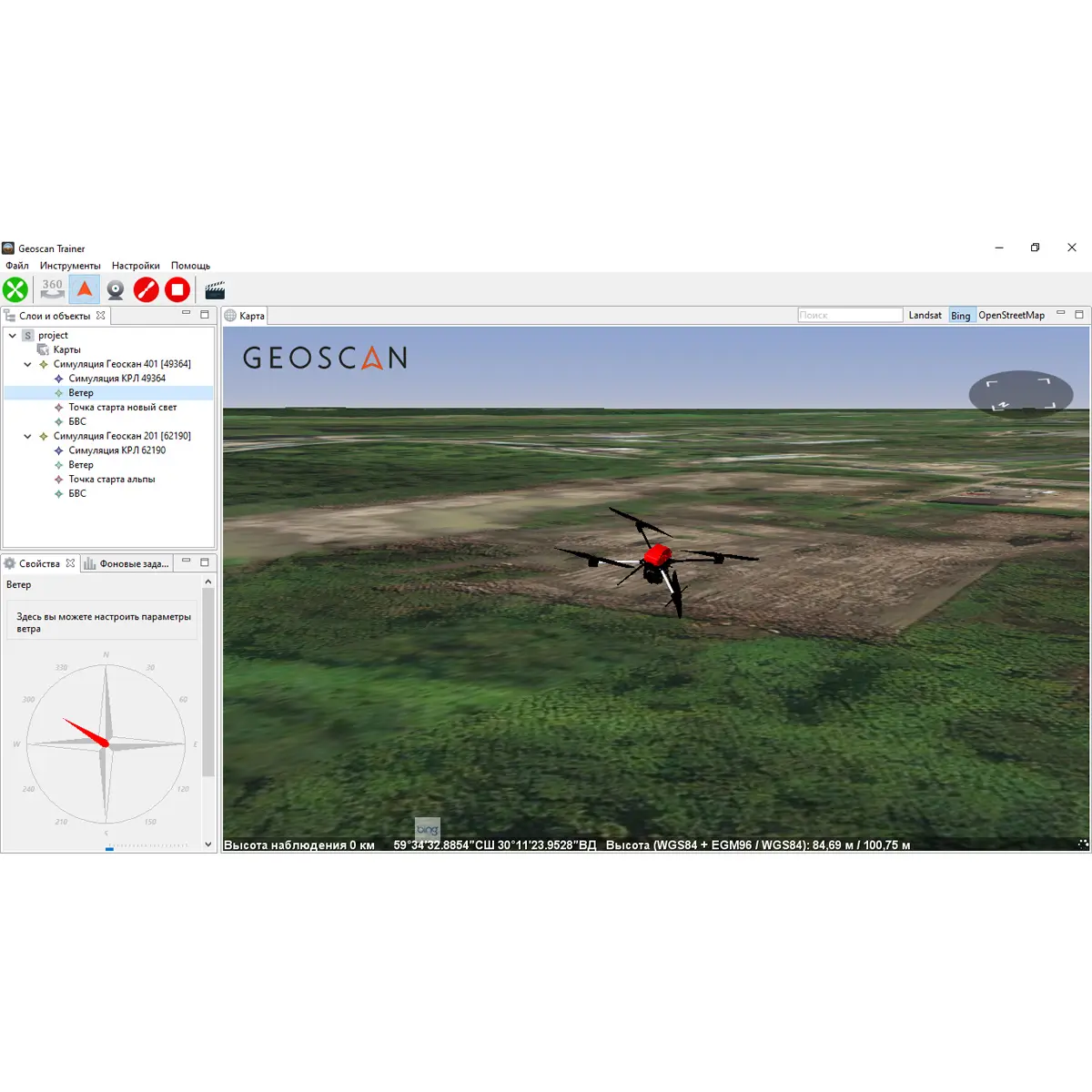This screenshot has height=1092, width=1092.
Task: Toggle the orange navigation arrow tool
Action: [85, 290]
